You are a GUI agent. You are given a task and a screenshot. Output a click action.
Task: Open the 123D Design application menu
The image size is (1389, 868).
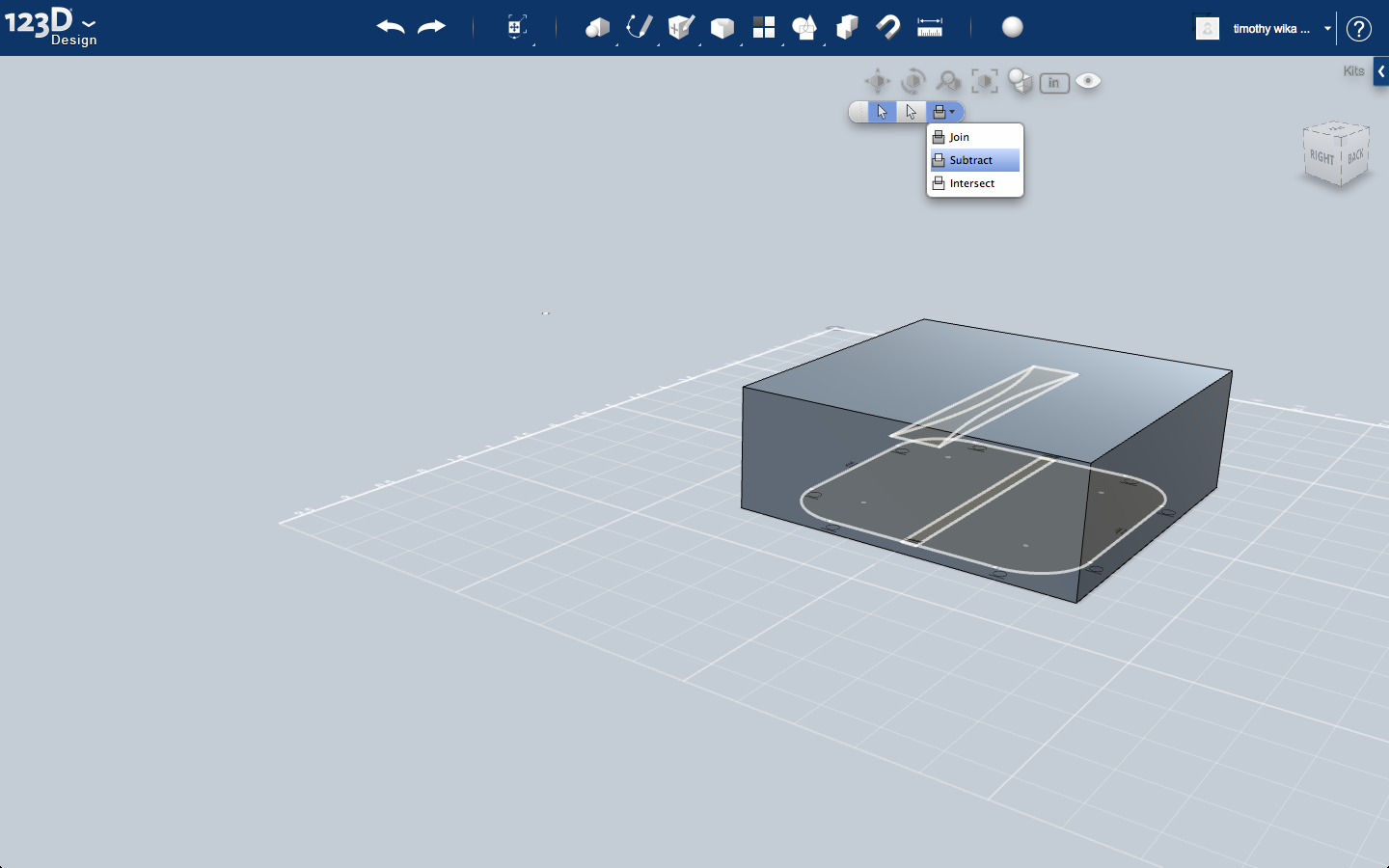click(x=50, y=26)
